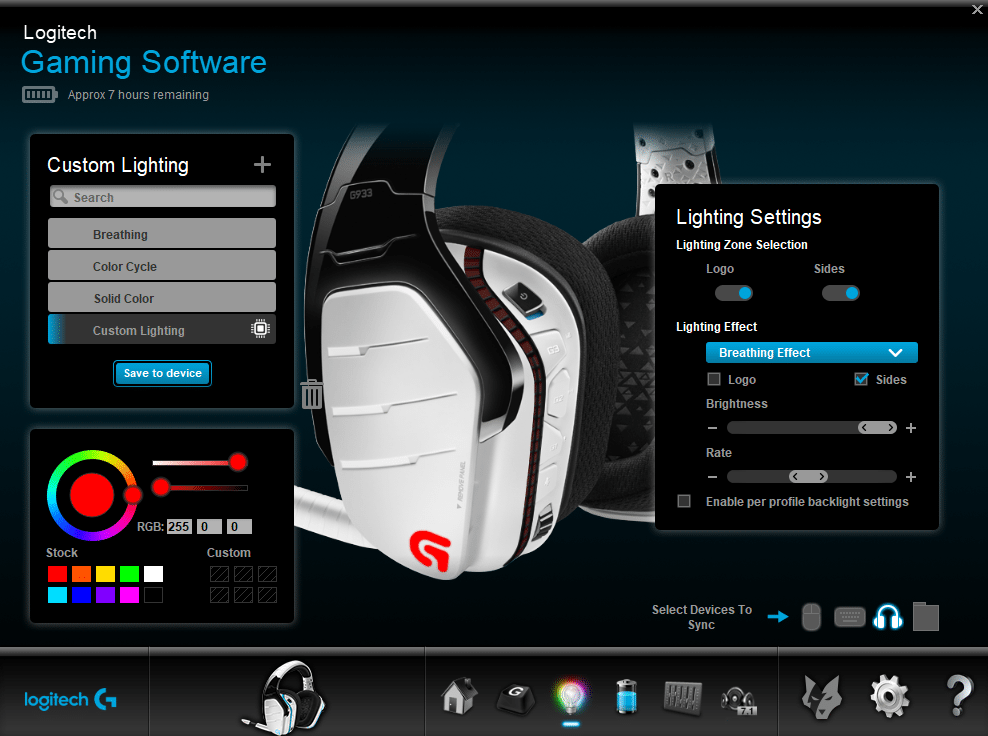Decrease breathing rate with the minus icon

(x=712, y=477)
